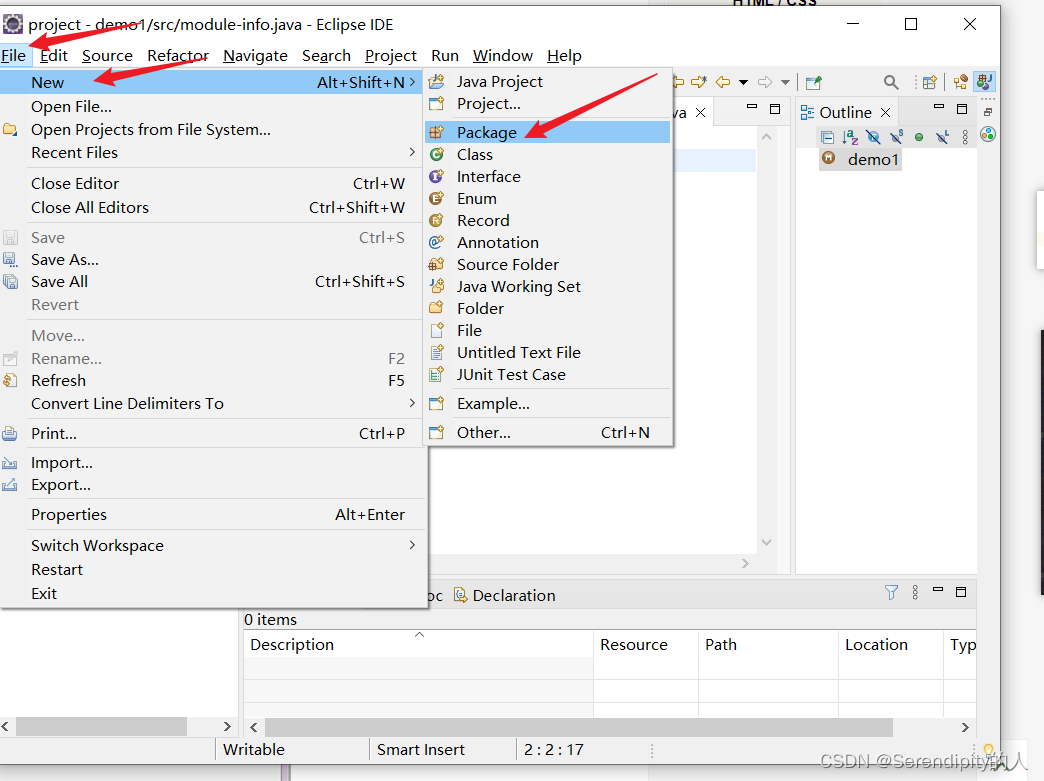Screen dimensions: 1044x781
Task: Click the File icon in New submenu
Action: click(437, 330)
